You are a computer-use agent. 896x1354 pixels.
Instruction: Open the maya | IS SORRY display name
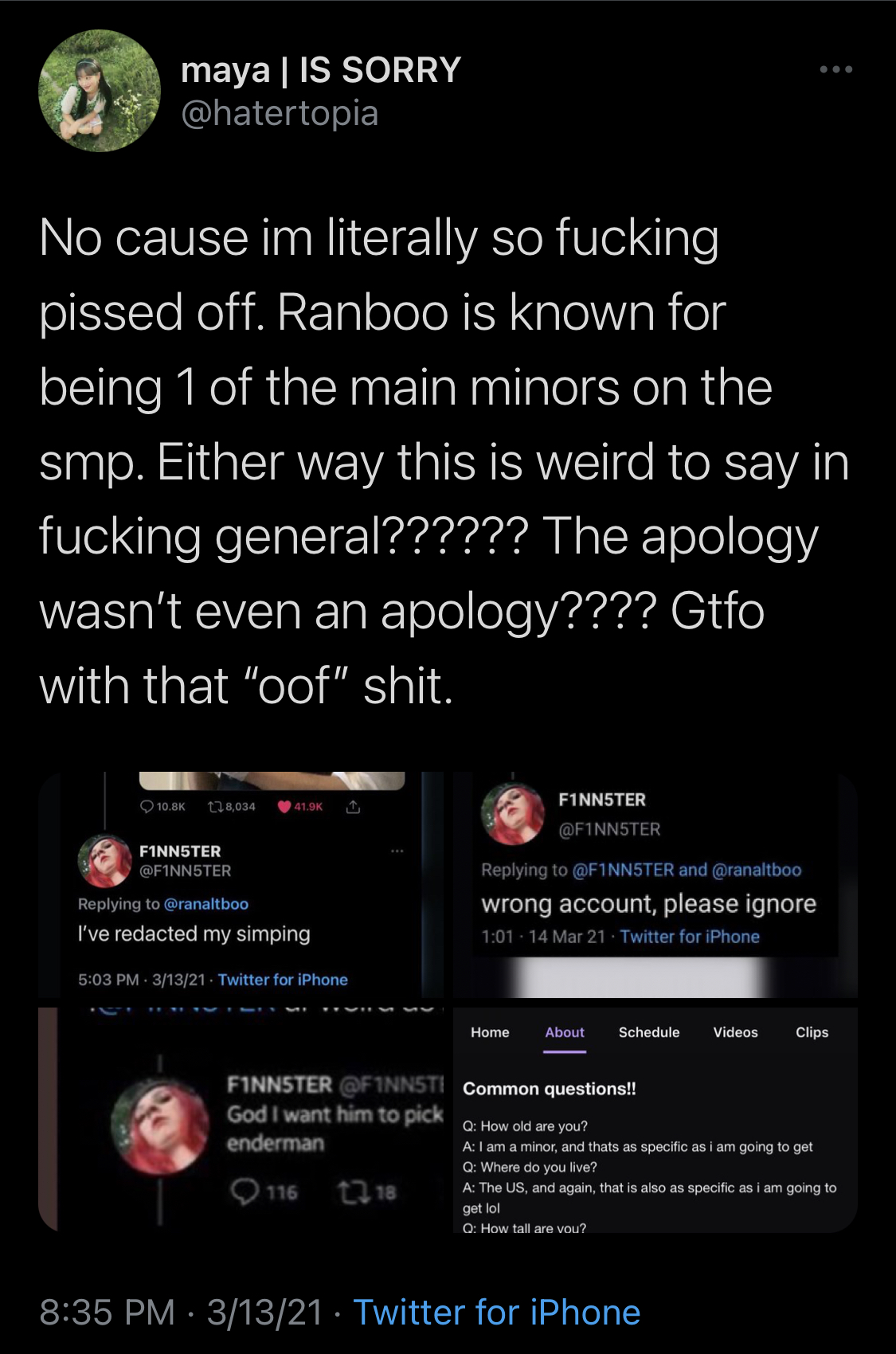coord(321,70)
